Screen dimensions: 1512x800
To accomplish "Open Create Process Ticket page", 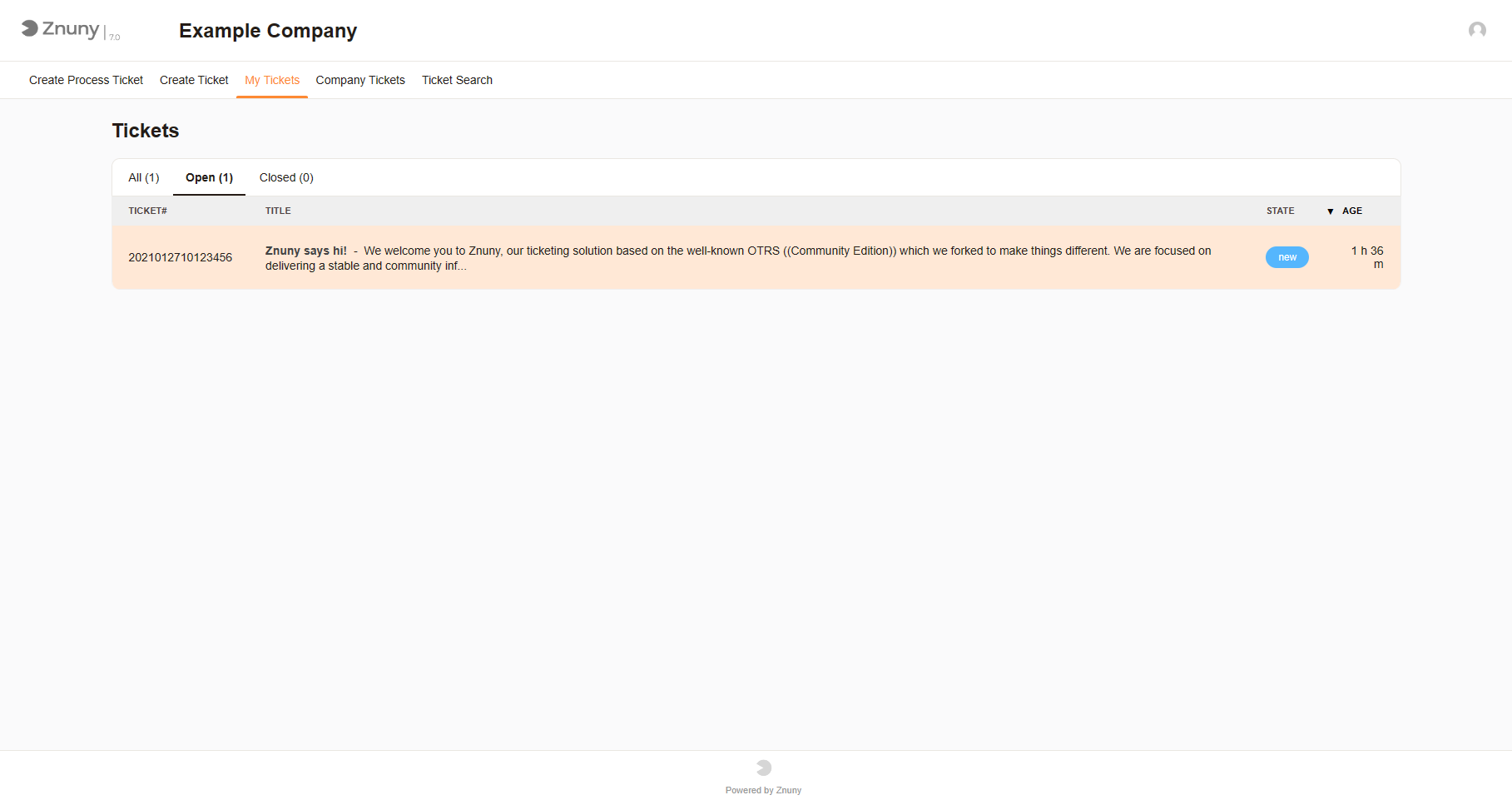I will coord(85,80).
